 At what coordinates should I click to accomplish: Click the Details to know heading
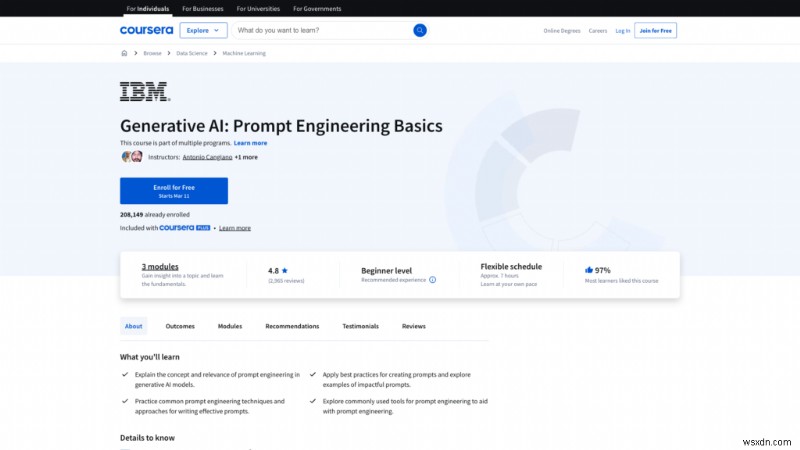click(147, 438)
